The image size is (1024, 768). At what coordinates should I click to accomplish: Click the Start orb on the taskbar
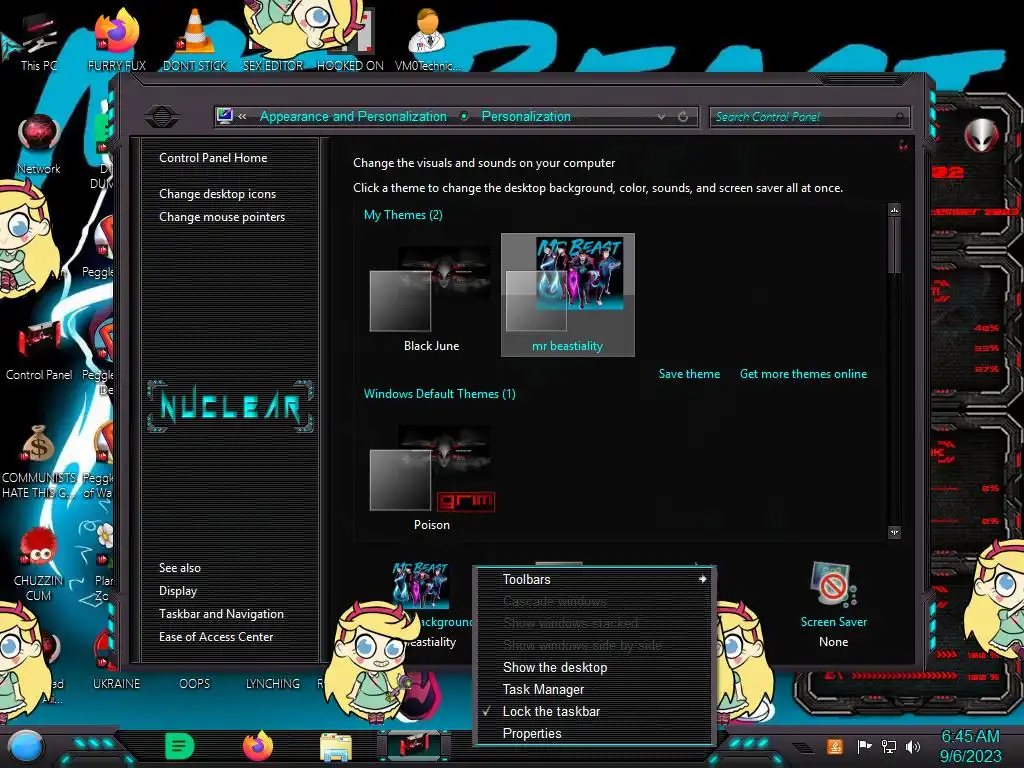pyautogui.click(x=25, y=747)
